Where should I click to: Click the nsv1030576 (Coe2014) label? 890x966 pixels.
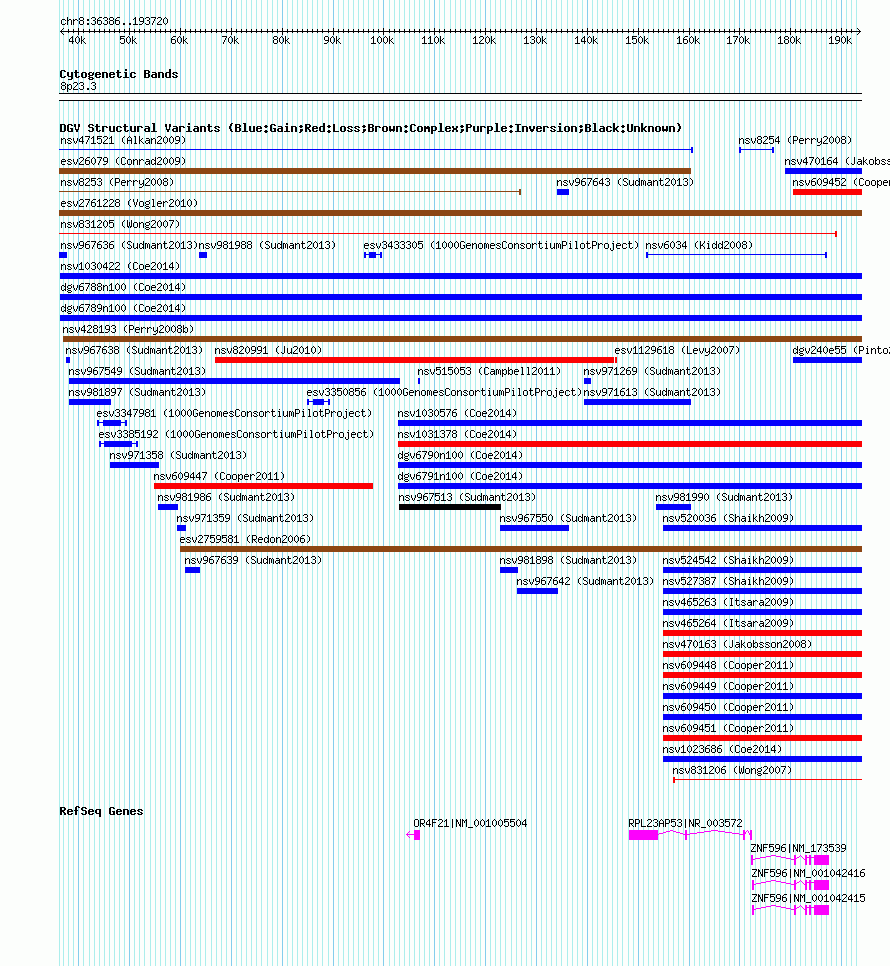[457, 413]
